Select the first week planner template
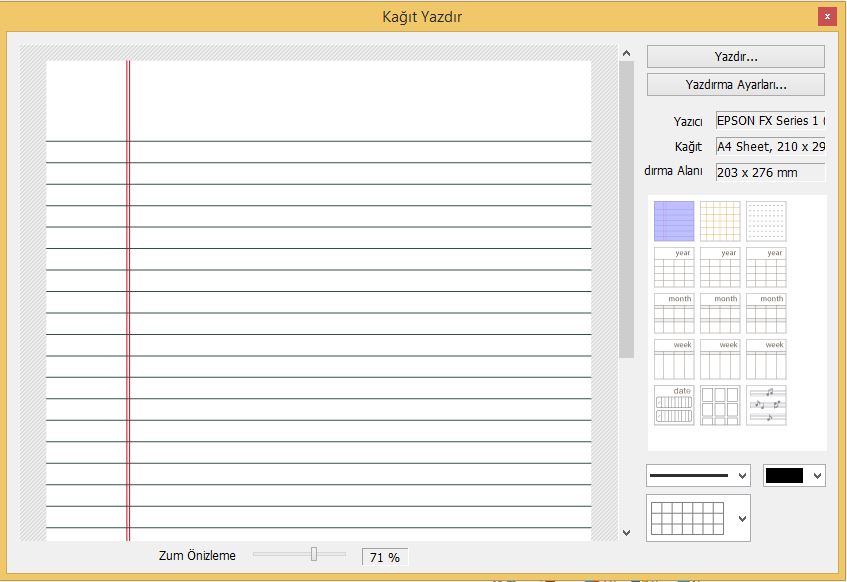847x582 pixels. (674, 359)
